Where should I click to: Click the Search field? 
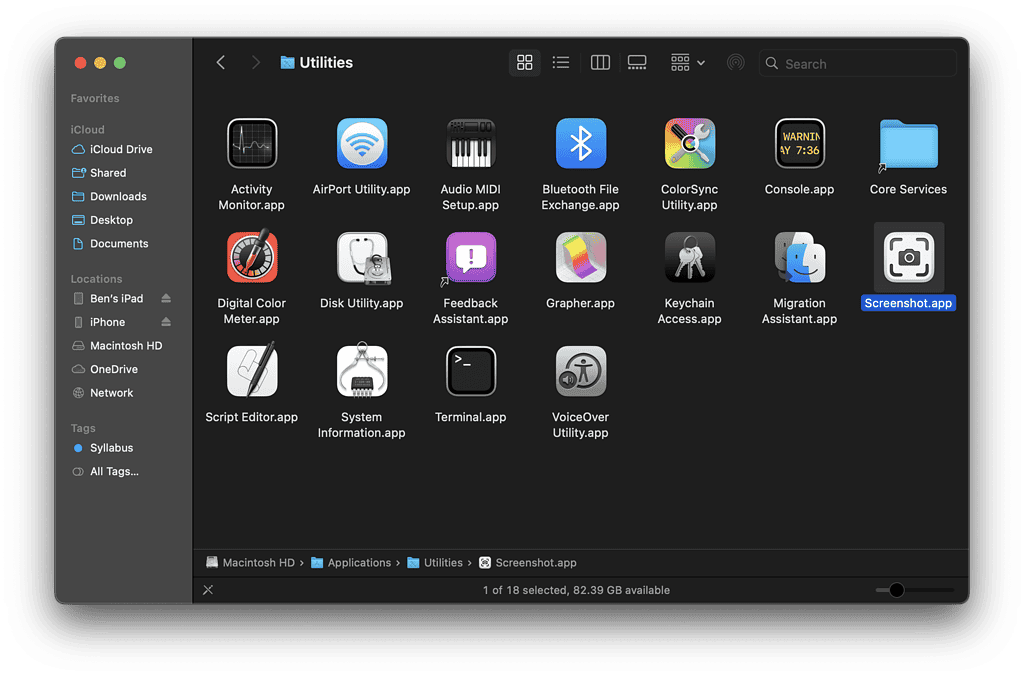point(857,63)
